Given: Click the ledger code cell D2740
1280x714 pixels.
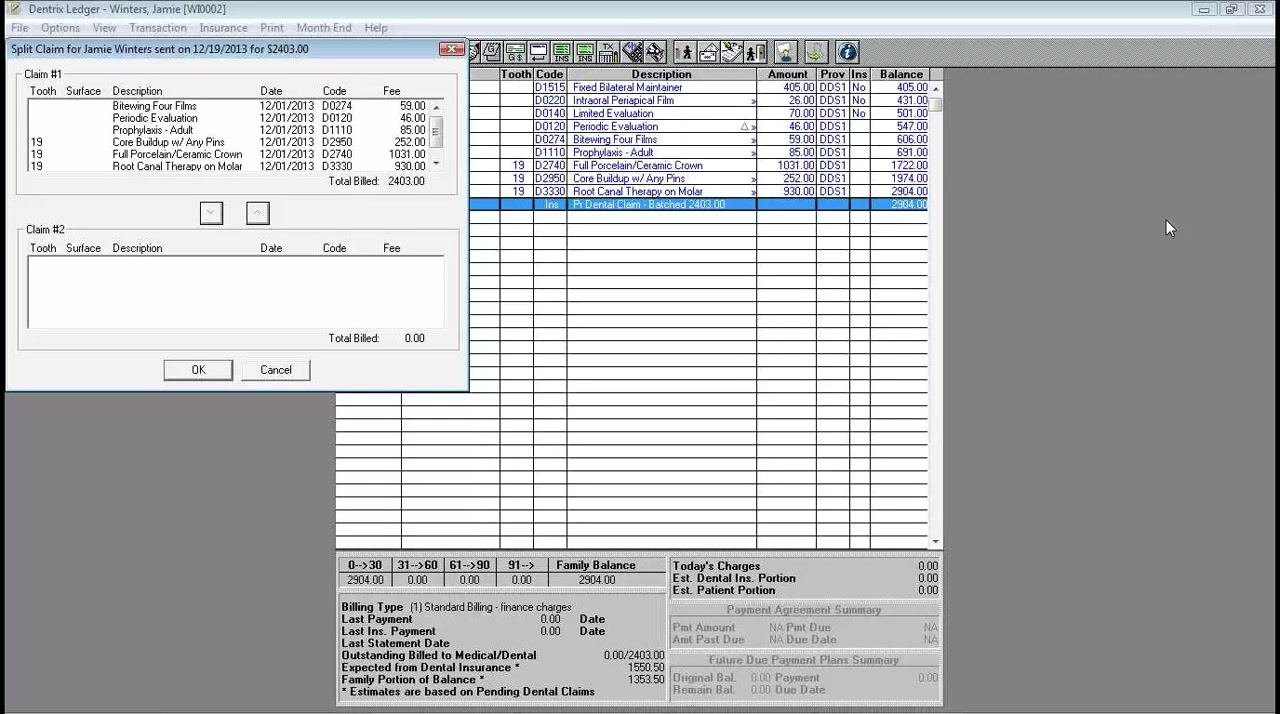Looking at the screenshot, I should point(550,166).
